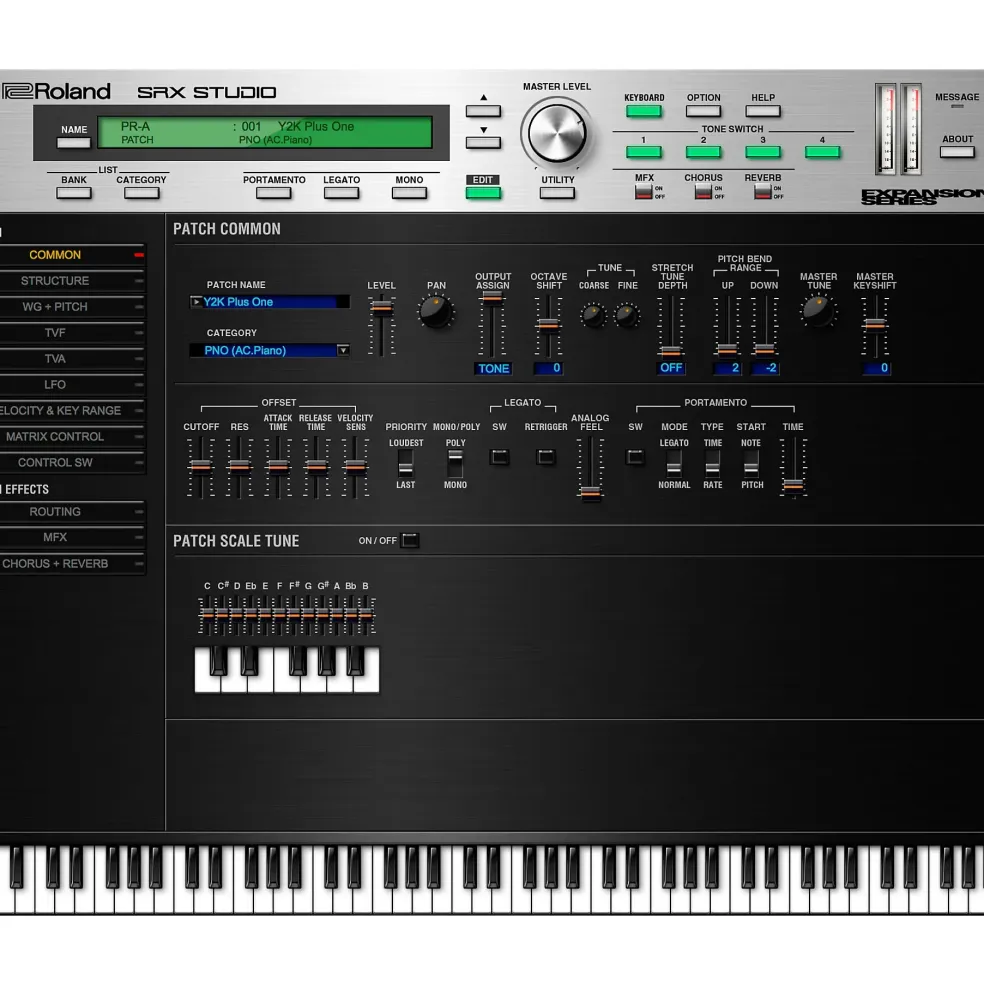Viewport: 984px width, 985px height.
Task: Click the arrow icon beside Patch Name field
Action: tap(196, 302)
